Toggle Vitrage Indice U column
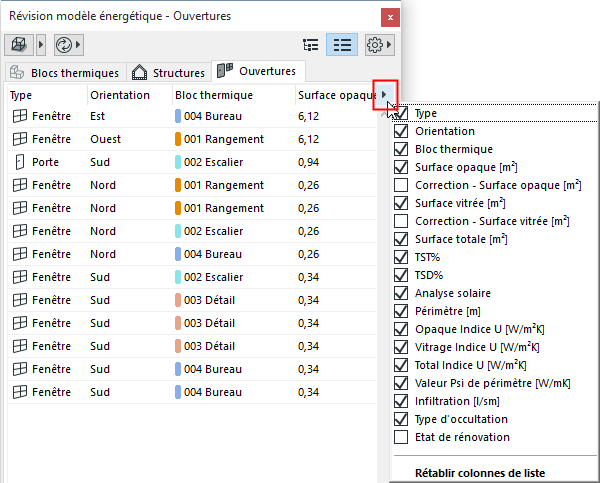600x483 pixels. [x=401, y=347]
